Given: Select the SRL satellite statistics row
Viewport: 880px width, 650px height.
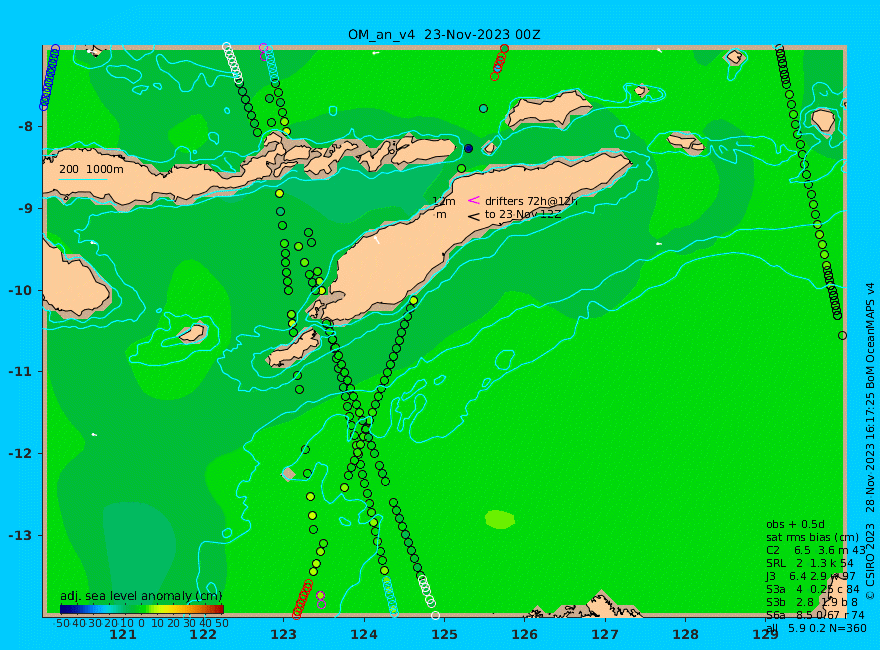Looking at the screenshot, I should pos(810,564).
